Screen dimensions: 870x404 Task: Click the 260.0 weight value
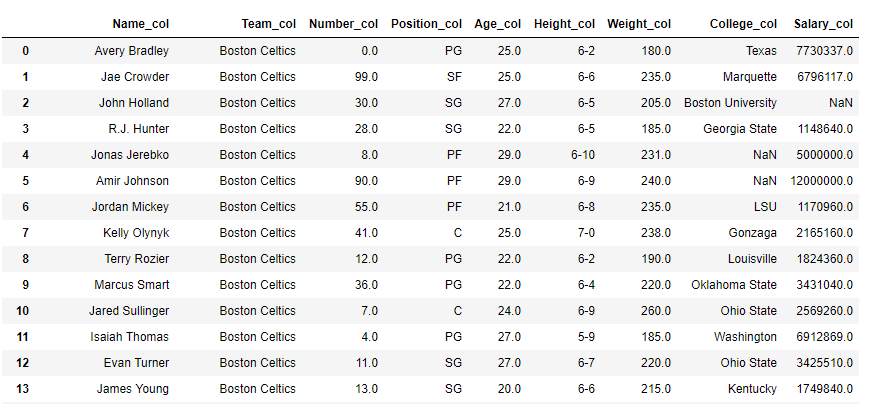(x=656, y=311)
